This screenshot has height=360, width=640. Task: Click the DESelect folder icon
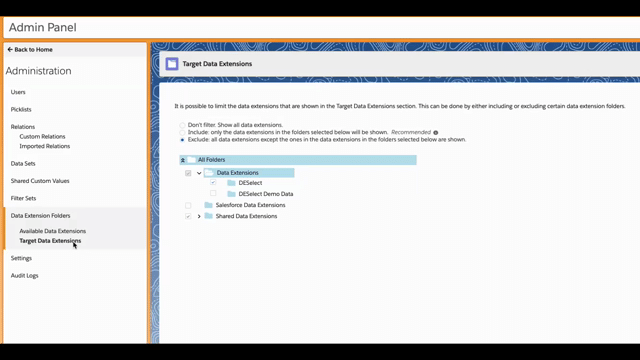(231, 183)
